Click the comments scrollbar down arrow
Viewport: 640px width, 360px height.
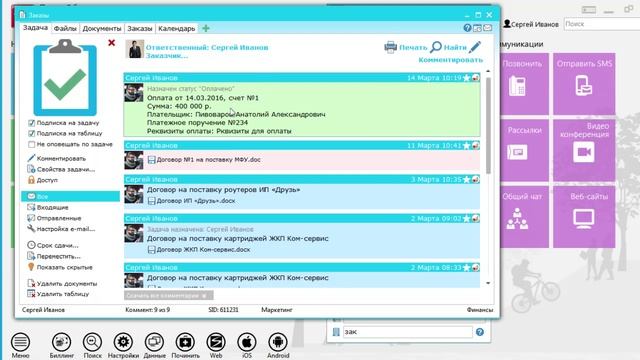488,283
